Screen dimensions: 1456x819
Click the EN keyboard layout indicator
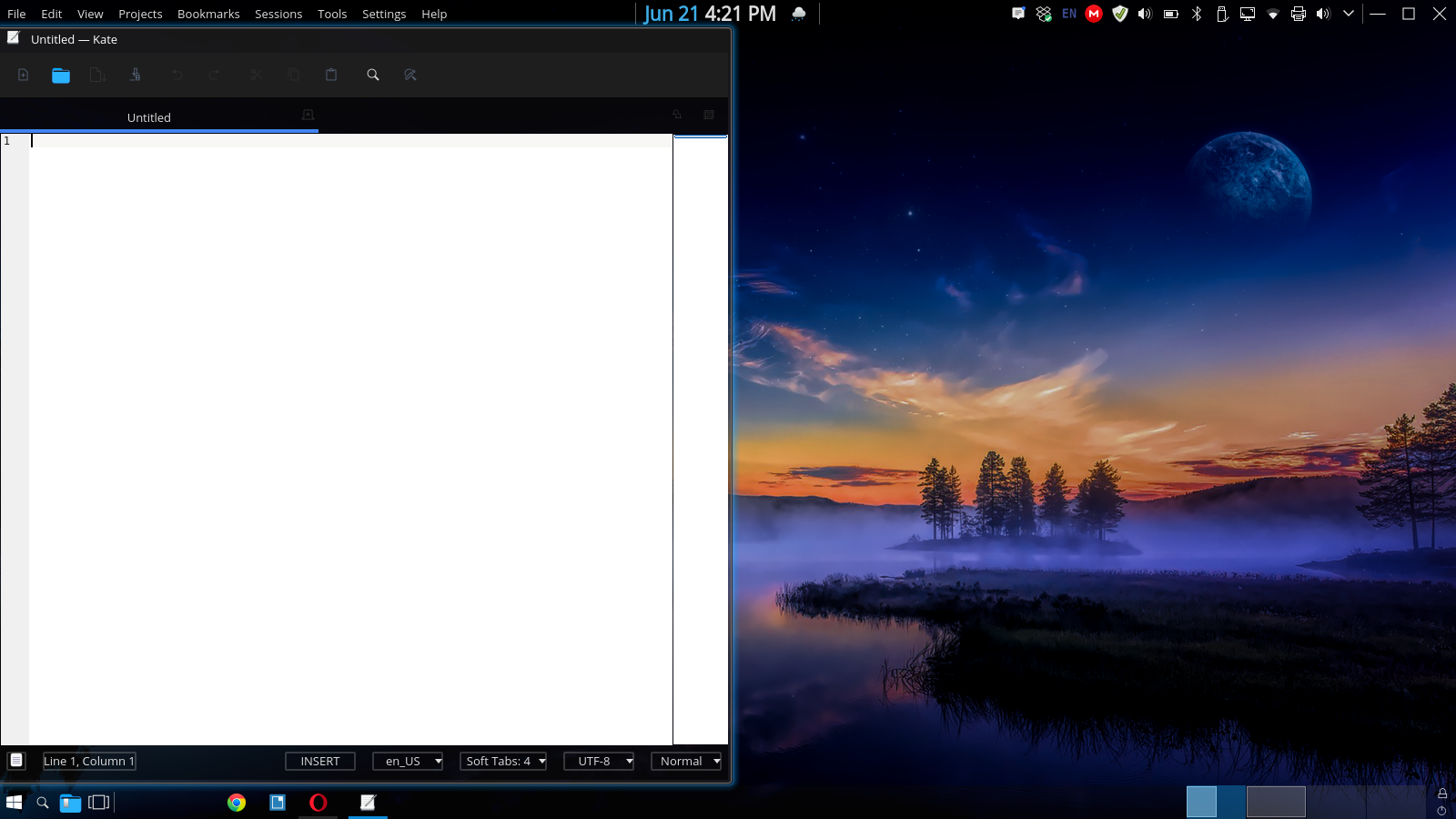[1069, 14]
